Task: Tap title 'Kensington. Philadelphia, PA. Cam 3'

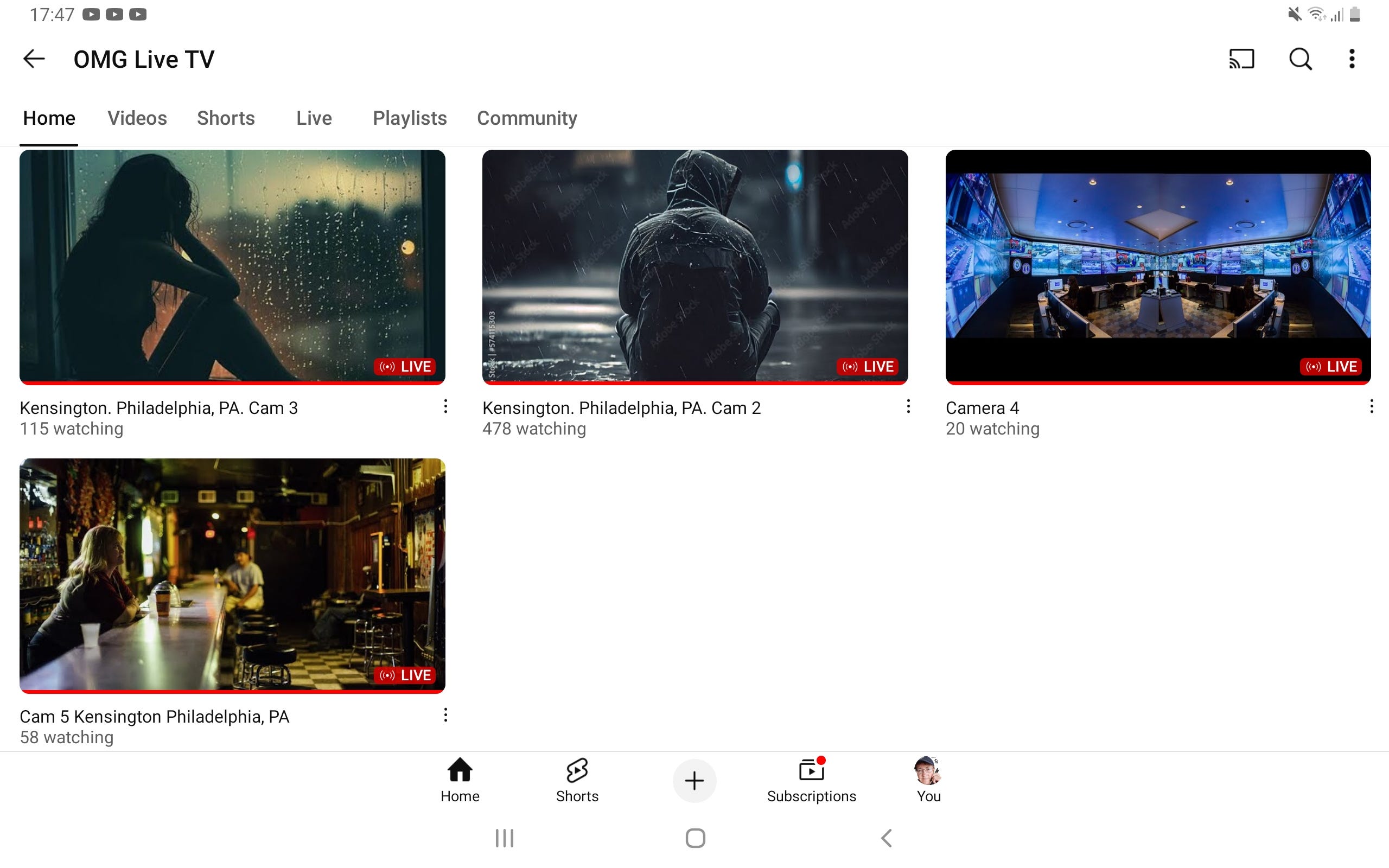Action: coord(158,408)
